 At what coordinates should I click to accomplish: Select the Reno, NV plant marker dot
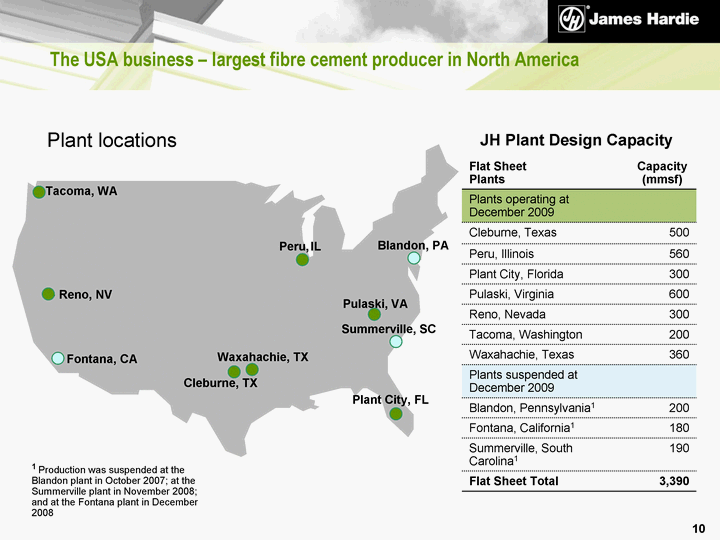click(48, 294)
